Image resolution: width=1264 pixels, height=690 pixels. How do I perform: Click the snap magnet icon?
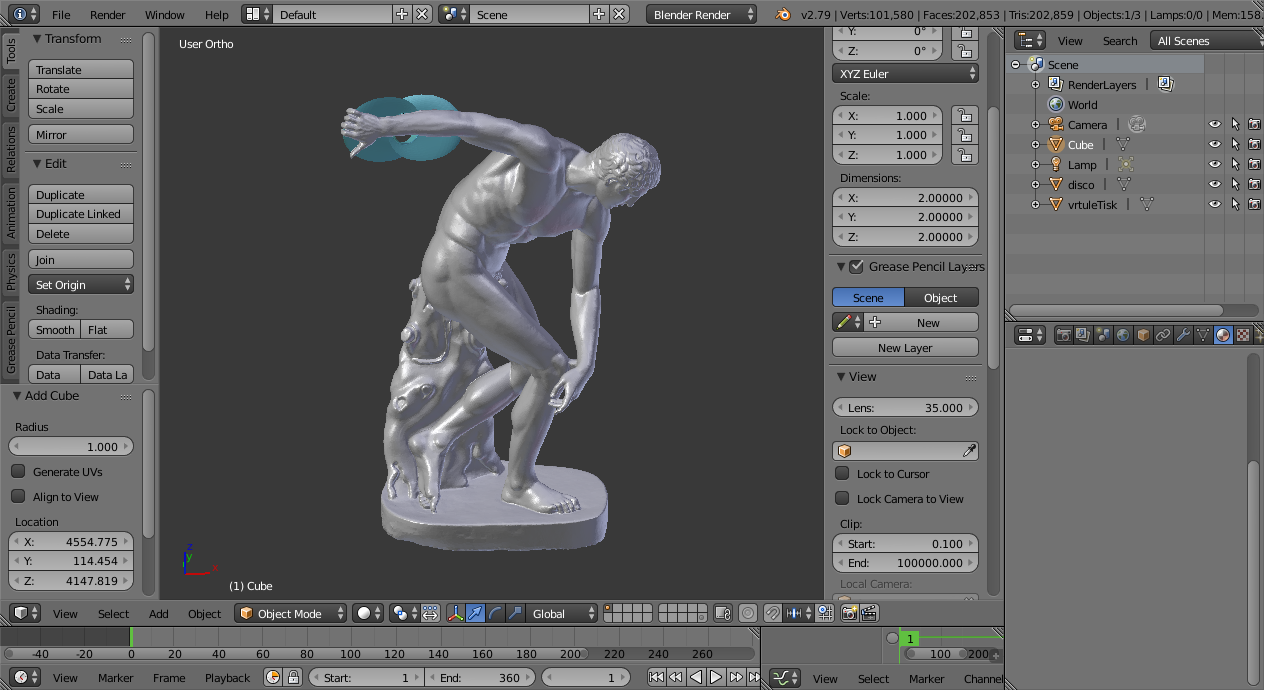click(773, 613)
